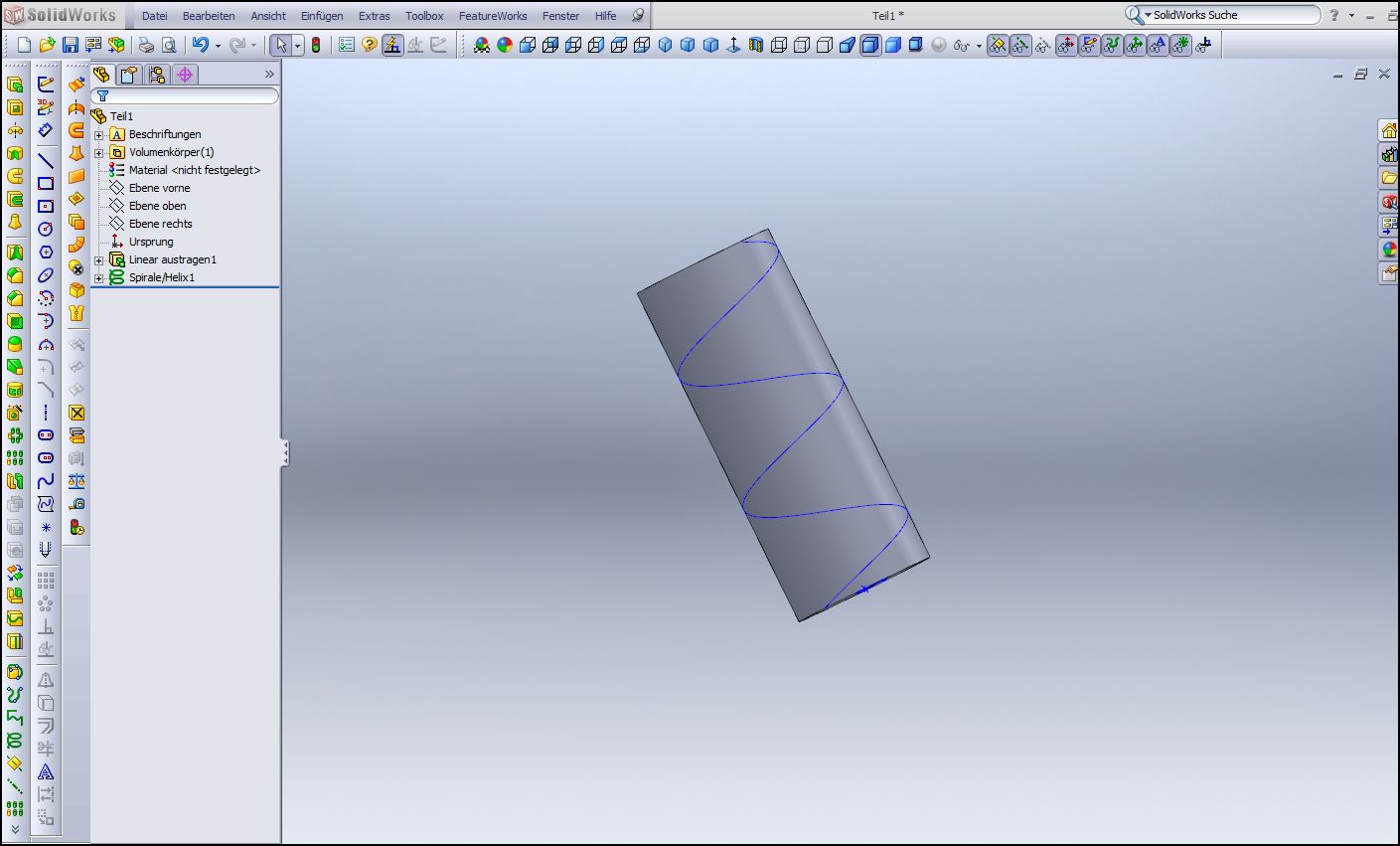Click the printer icon in the toolbar
Image resolution: width=1400 pixels, height=846 pixels.
coord(146,45)
